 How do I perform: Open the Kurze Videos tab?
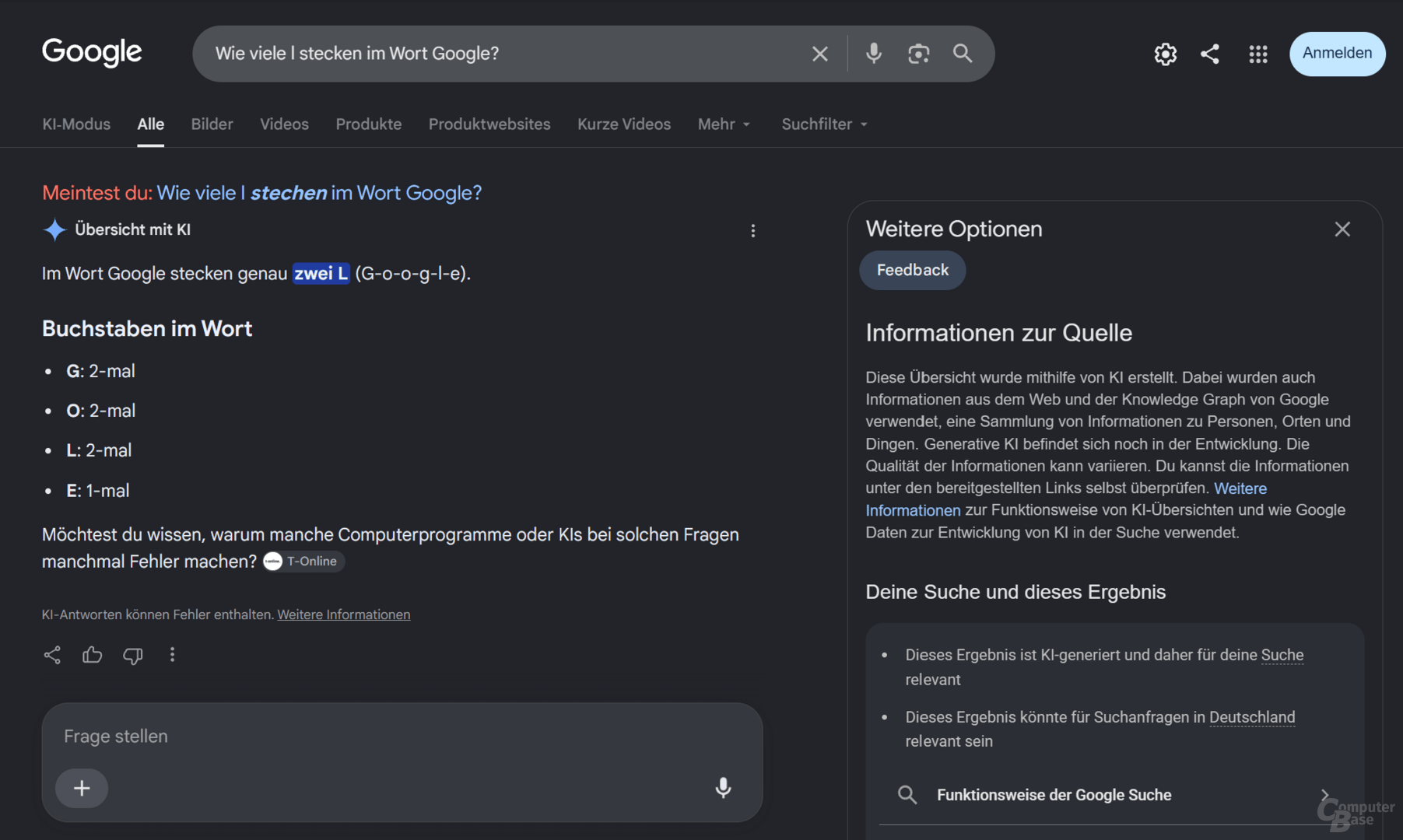tap(624, 124)
